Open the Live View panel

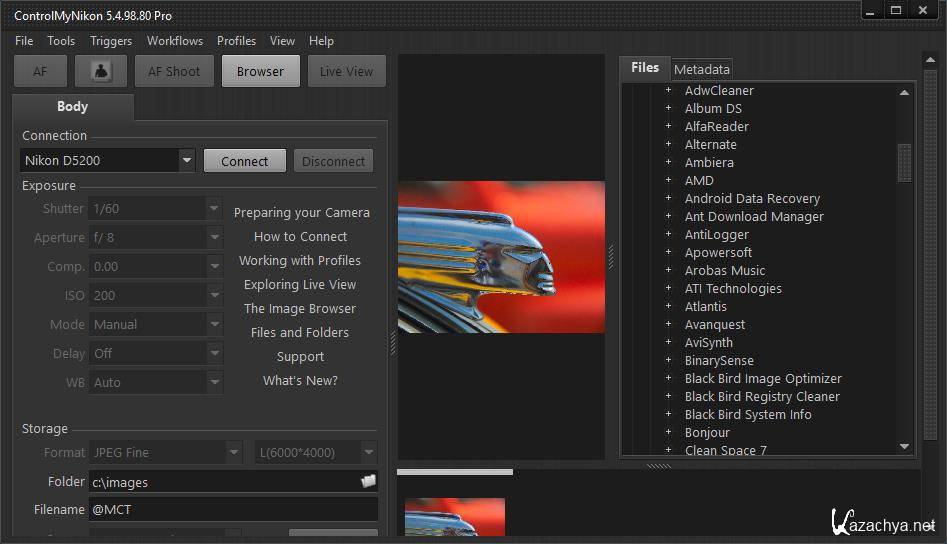[346, 71]
